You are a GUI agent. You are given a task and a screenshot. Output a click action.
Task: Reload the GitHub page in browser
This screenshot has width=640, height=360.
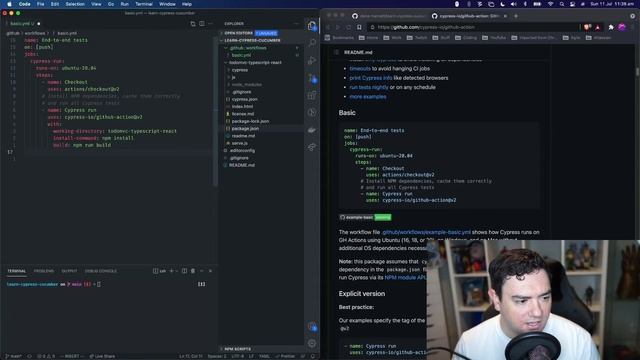349,27
